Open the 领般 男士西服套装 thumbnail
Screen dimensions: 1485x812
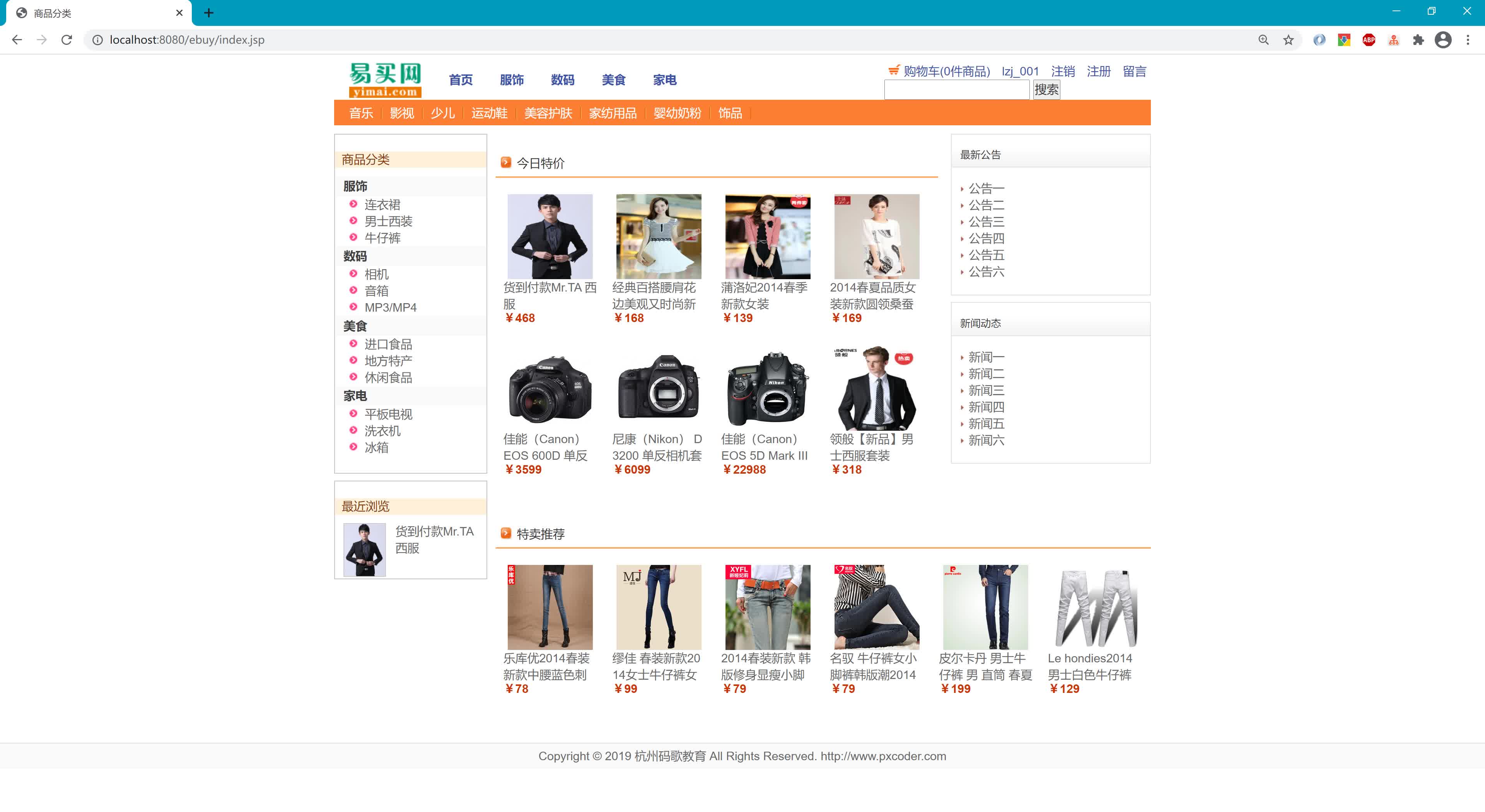point(877,389)
